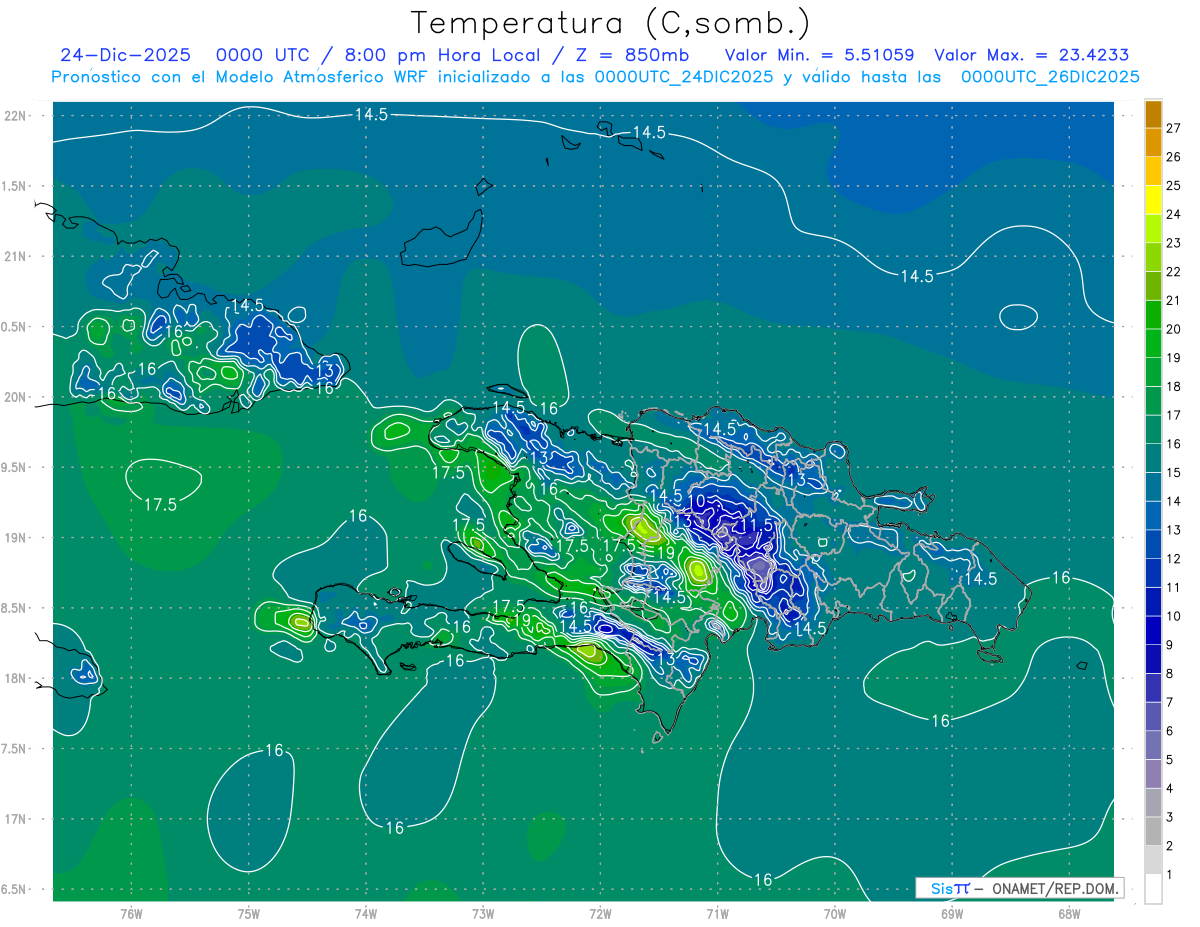Screen dimensions: 1200x927
Task: Click the legend value "27"
Action: (1174, 128)
